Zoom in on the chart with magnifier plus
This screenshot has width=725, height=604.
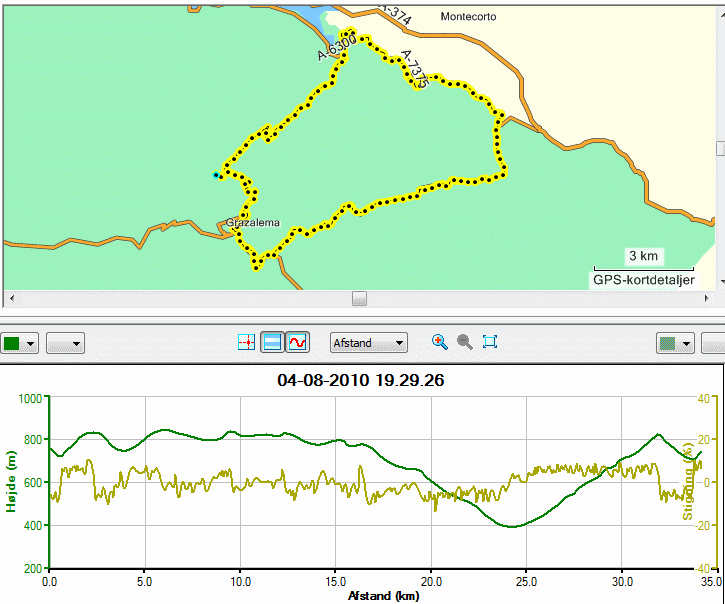coord(440,342)
